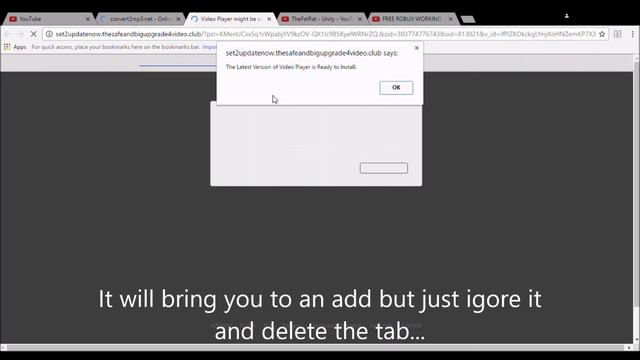This screenshot has height=360, width=640.
Task: View site information icon in address bar
Action: (49, 34)
